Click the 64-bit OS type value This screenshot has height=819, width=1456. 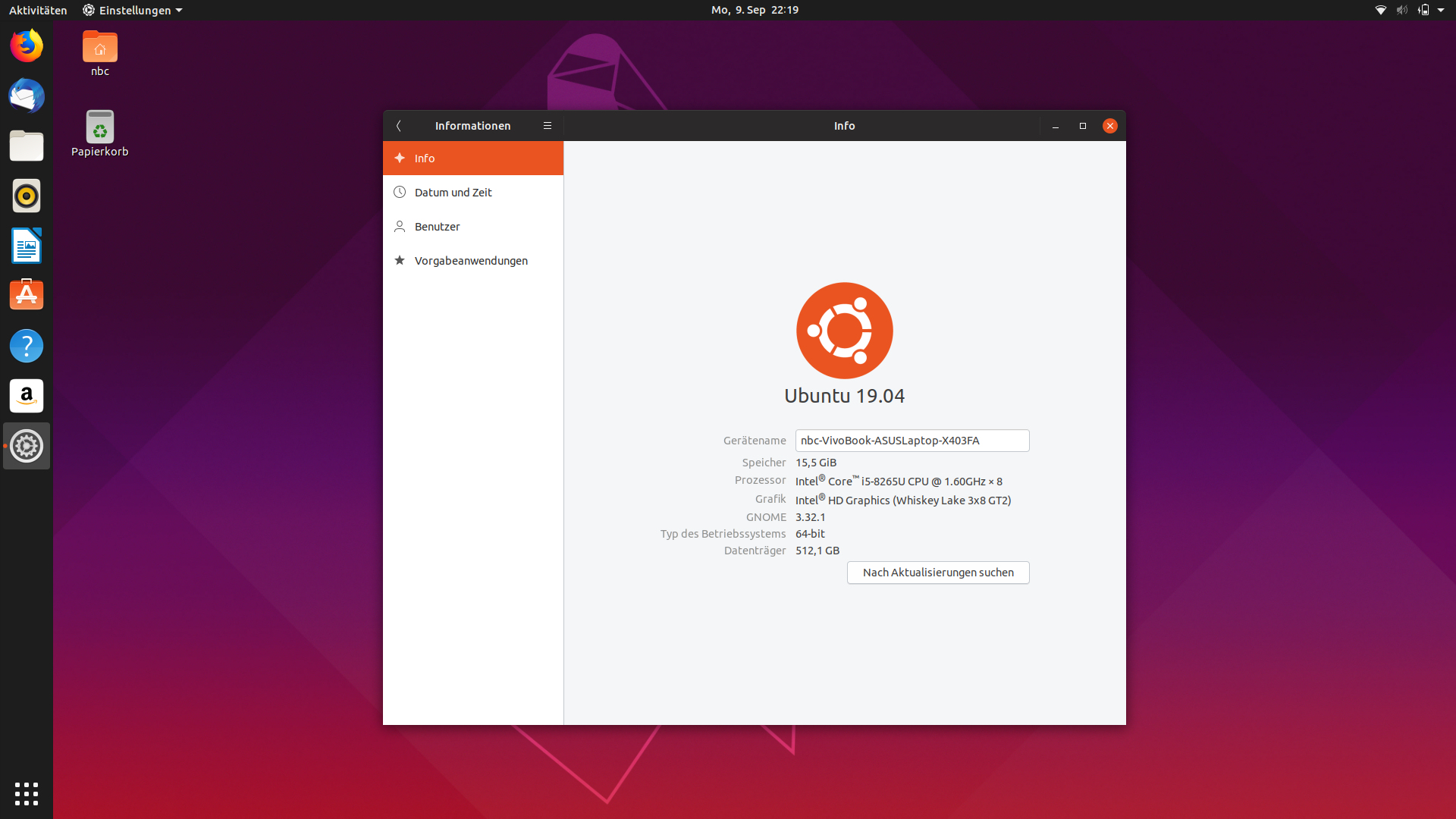tap(810, 534)
